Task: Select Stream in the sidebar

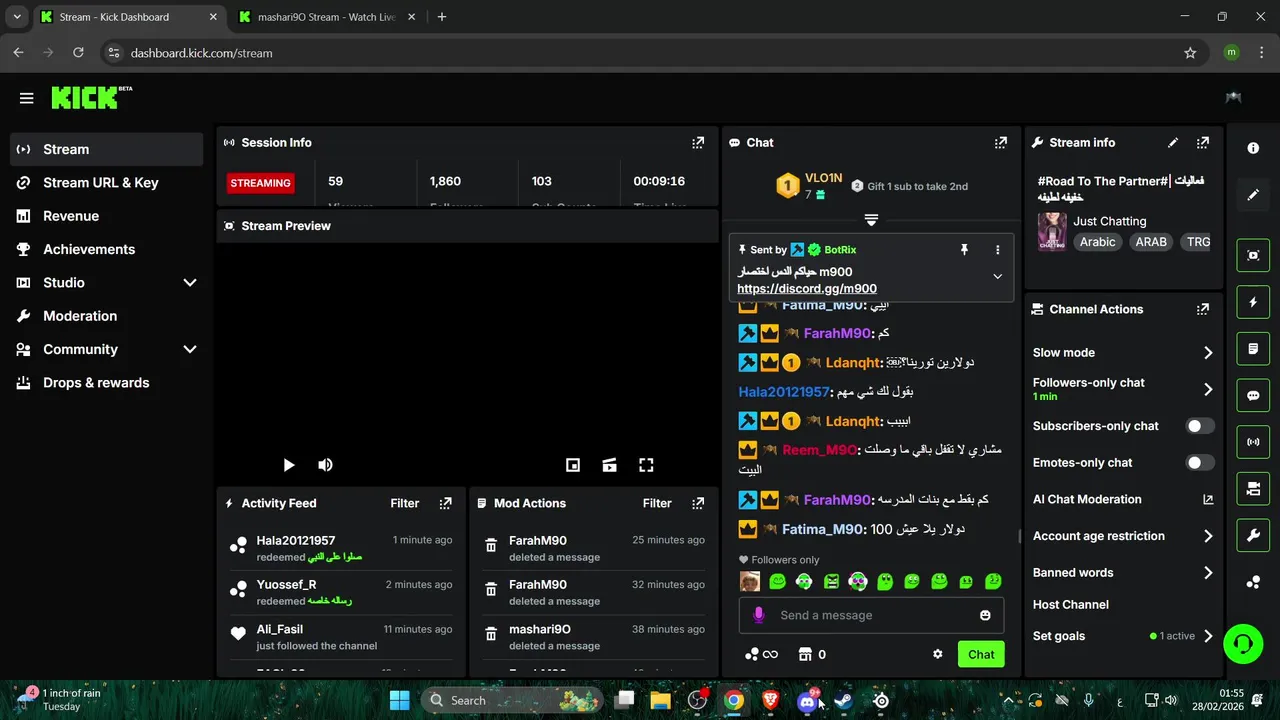Action: click(107, 149)
